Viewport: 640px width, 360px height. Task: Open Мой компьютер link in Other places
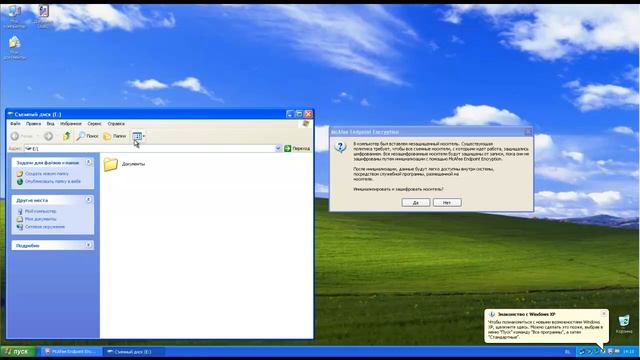(x=40, y=211)
